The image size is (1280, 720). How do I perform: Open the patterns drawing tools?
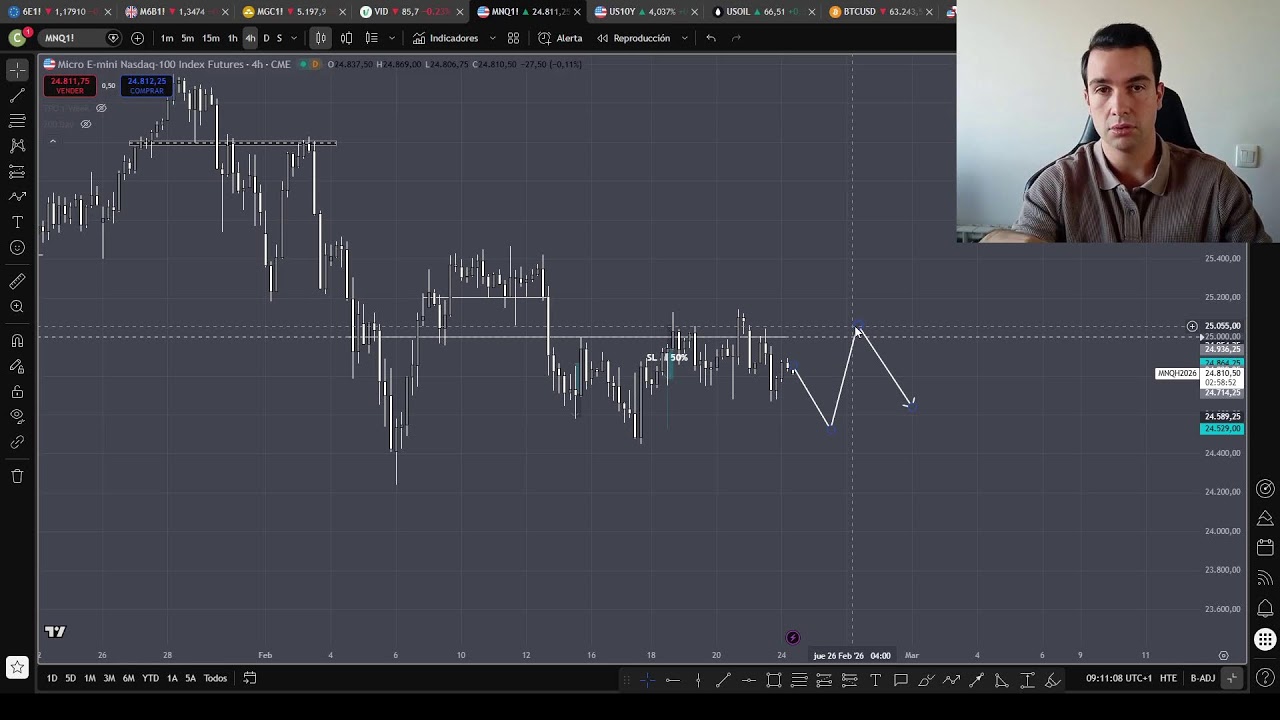click(x=17, y=146)
